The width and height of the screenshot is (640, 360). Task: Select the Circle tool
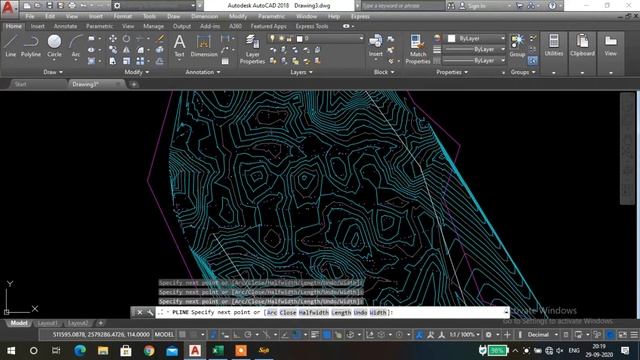[x=54, y=45]
